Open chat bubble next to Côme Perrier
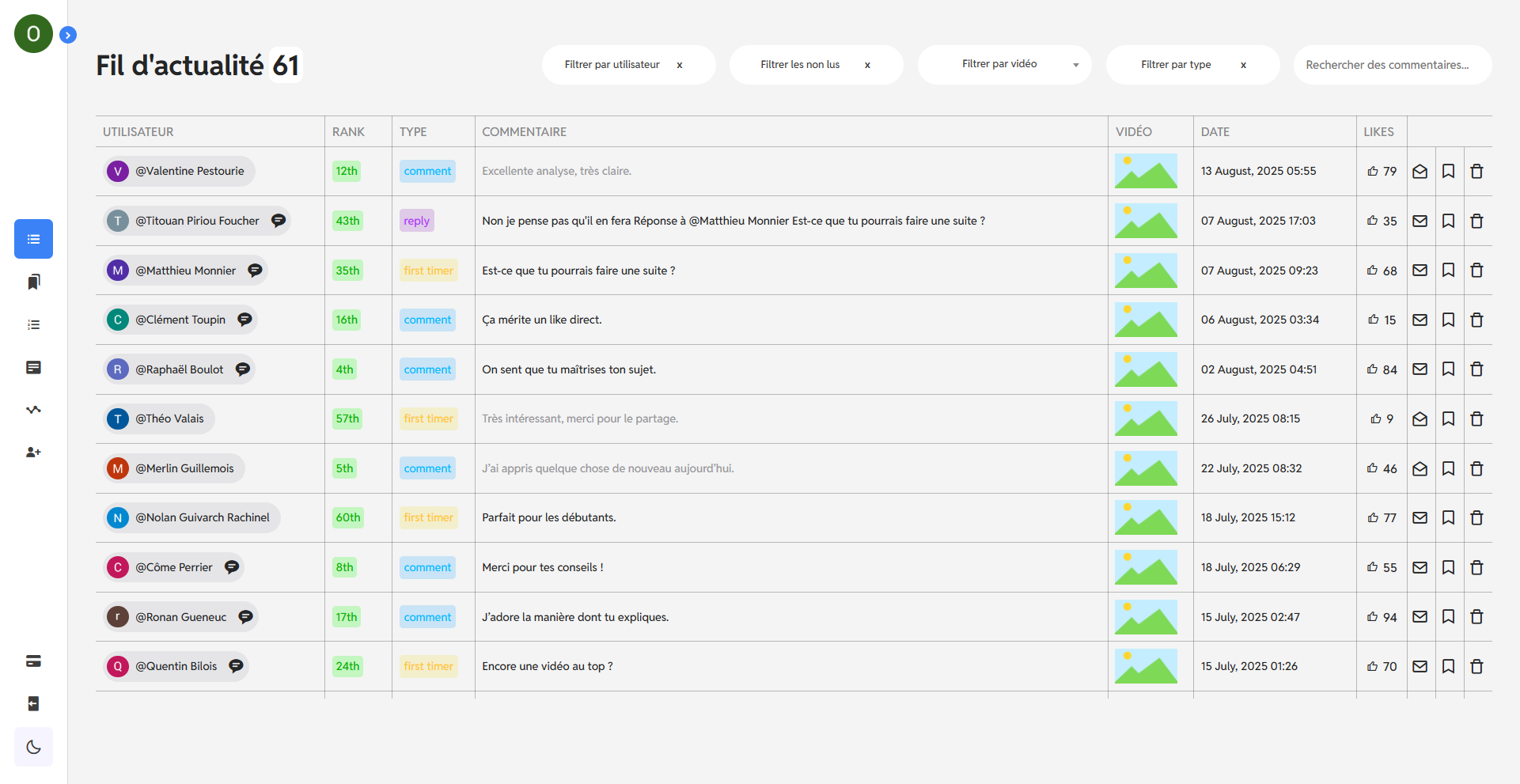 [x=232, y=567]
